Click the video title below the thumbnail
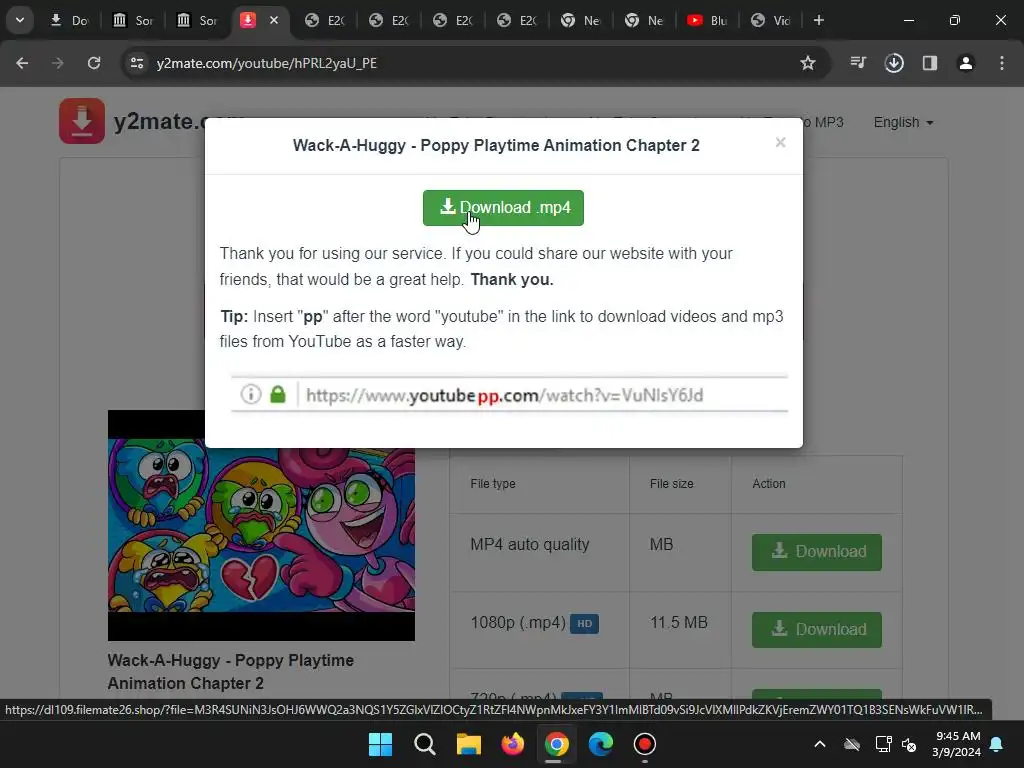 coord(231,672)
